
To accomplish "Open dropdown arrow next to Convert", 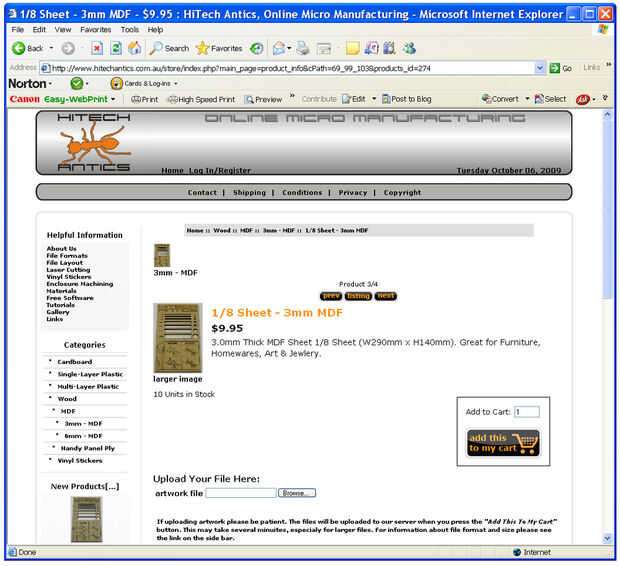I will click(x=527, y=99).
